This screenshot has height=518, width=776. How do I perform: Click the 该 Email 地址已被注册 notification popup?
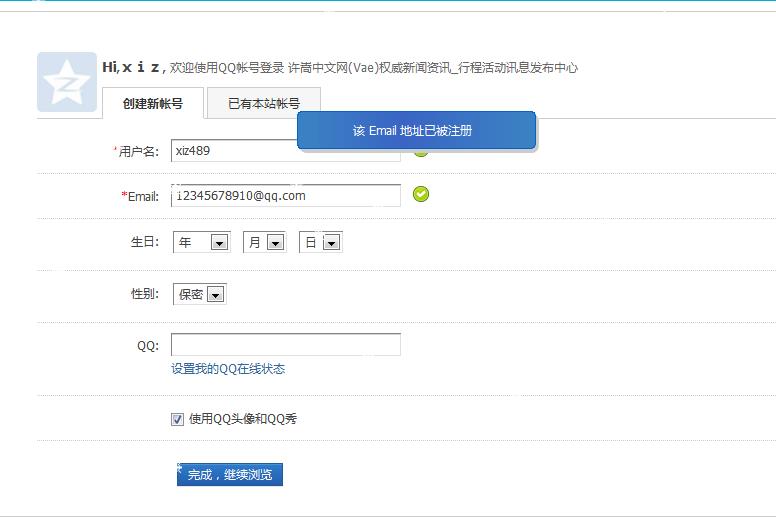416,130
